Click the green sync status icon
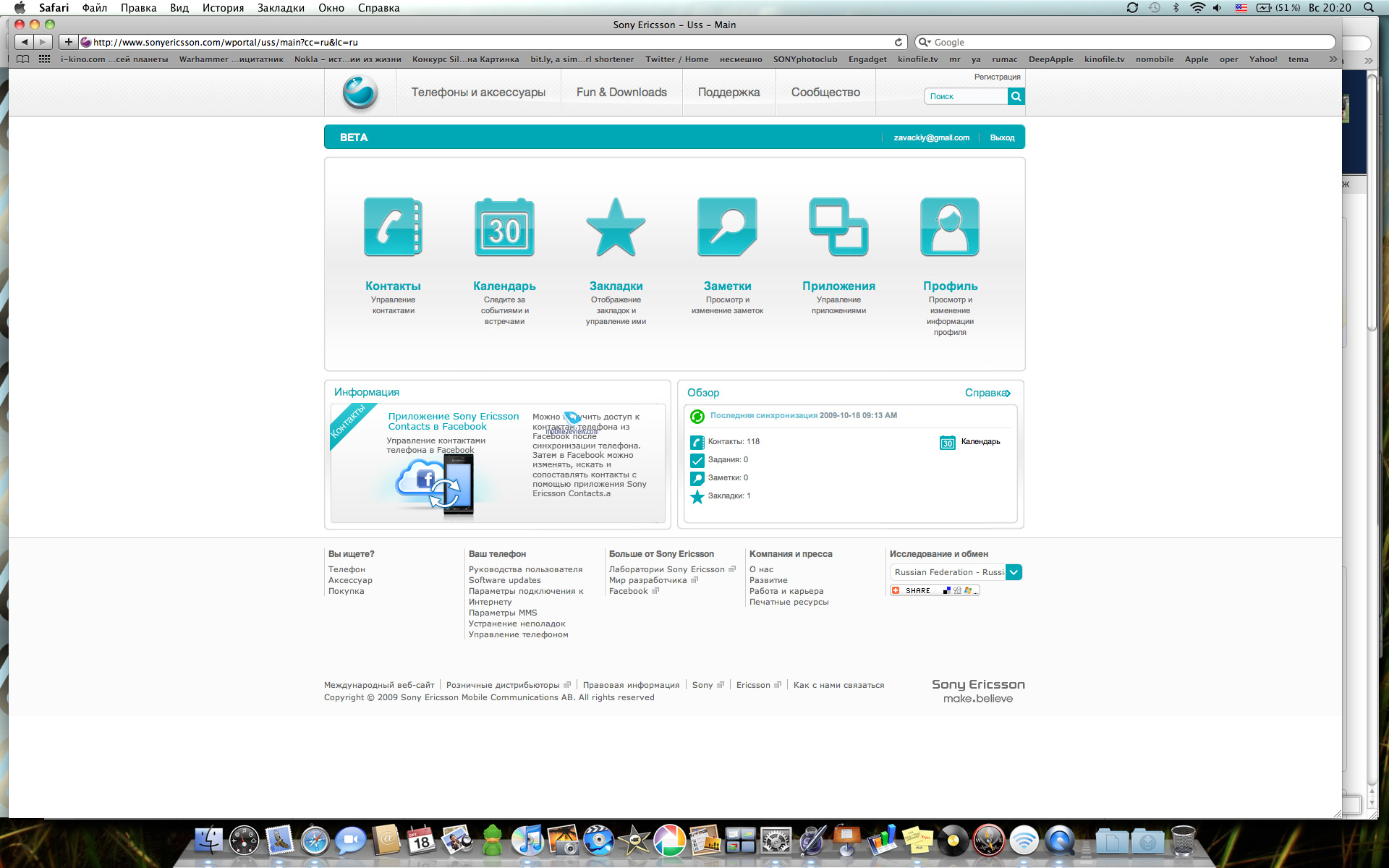The image size is (1389, 868). point(697,417)
